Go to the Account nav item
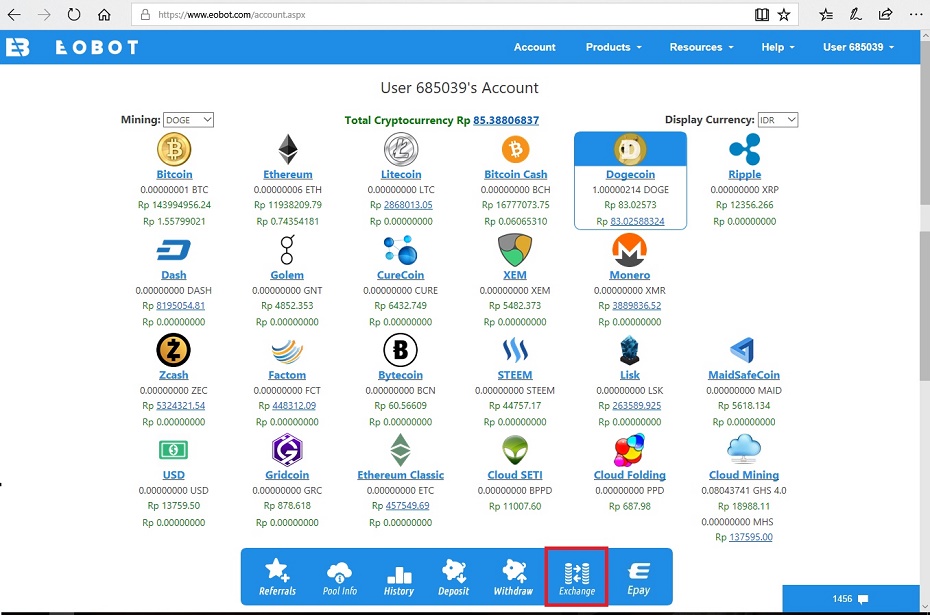The width and height of the screenshot is (930, 615). [534, 47]
